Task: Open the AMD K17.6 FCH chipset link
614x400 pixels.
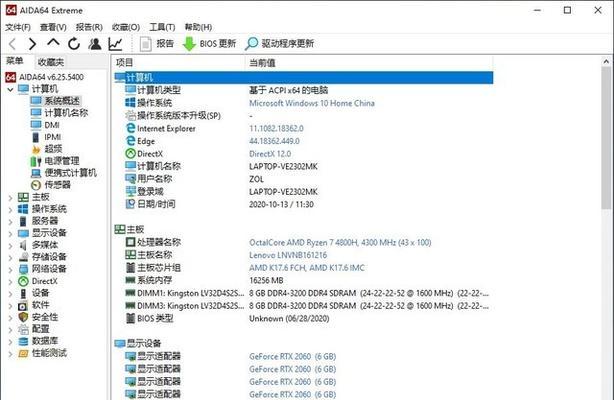Action: pos(307,268)
